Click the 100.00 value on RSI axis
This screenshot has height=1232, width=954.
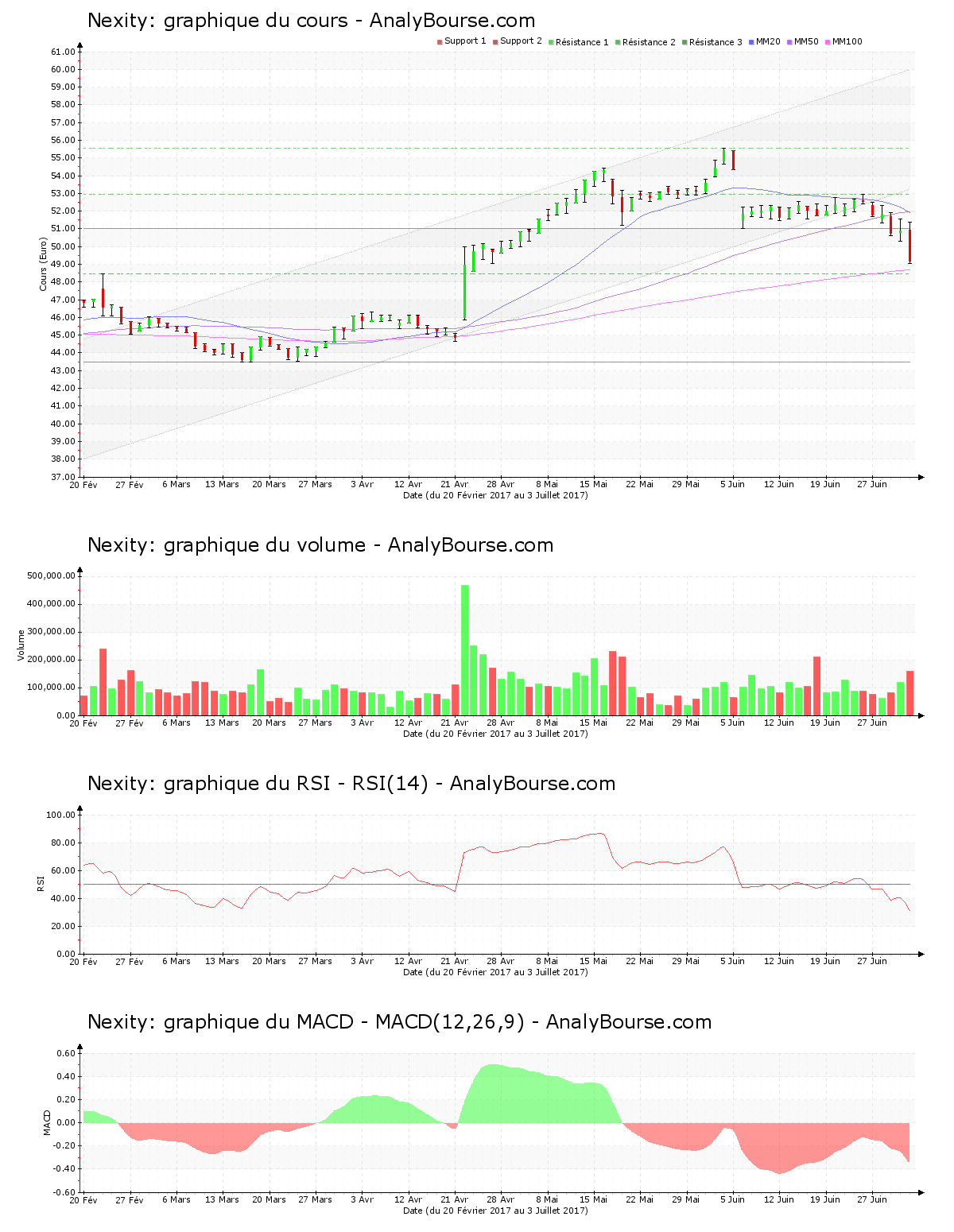pos(60,815)
